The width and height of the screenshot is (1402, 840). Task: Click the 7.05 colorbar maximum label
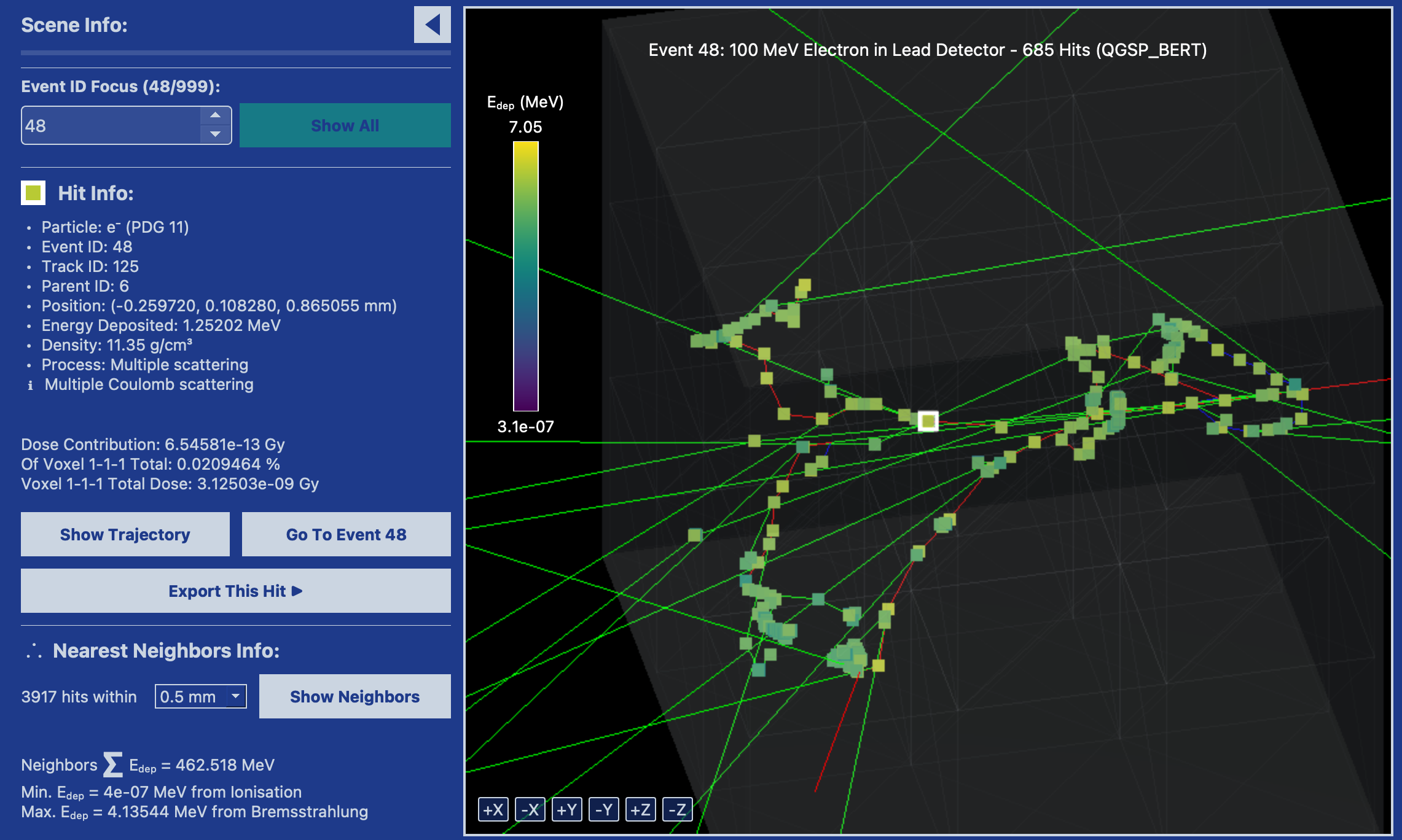tap(525, 127)
